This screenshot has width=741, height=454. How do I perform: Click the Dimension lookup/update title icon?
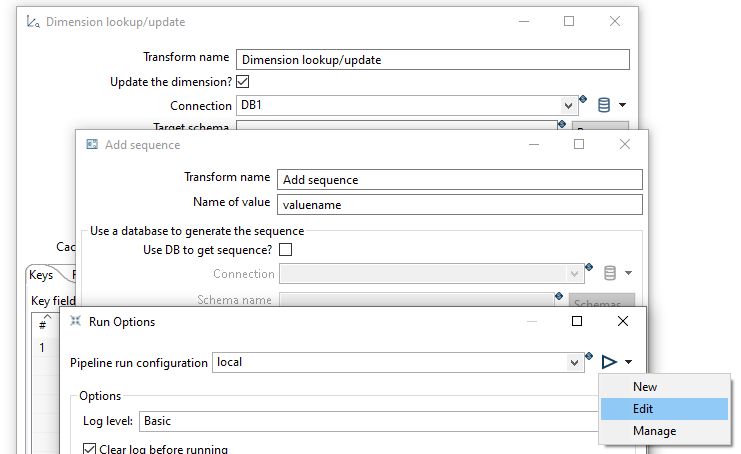click(x=33, y=22)
